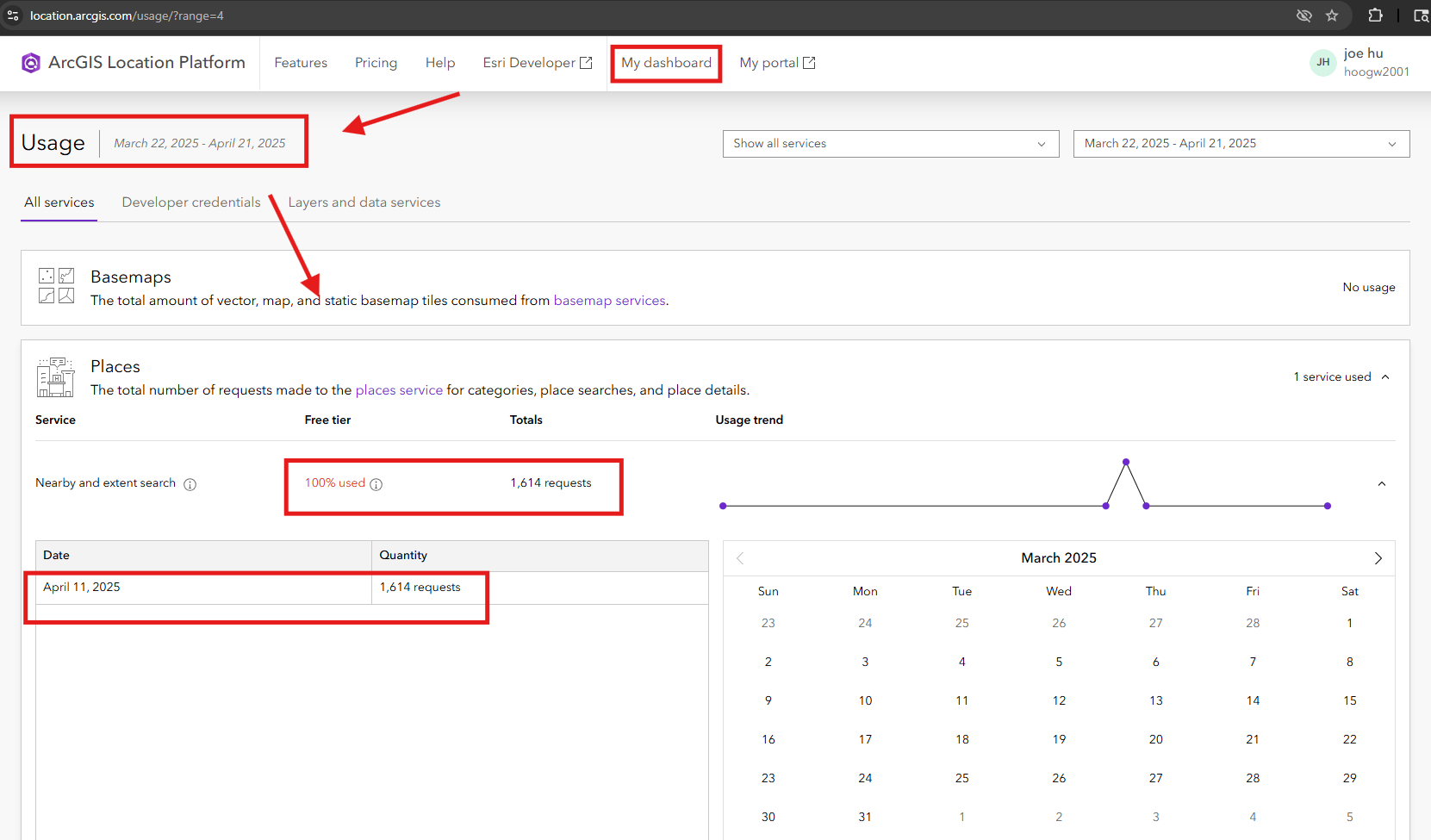The width and height of the screenshot is (1431, 840).
Task: Open Esri Developer external link
Action: click(538, 63)
